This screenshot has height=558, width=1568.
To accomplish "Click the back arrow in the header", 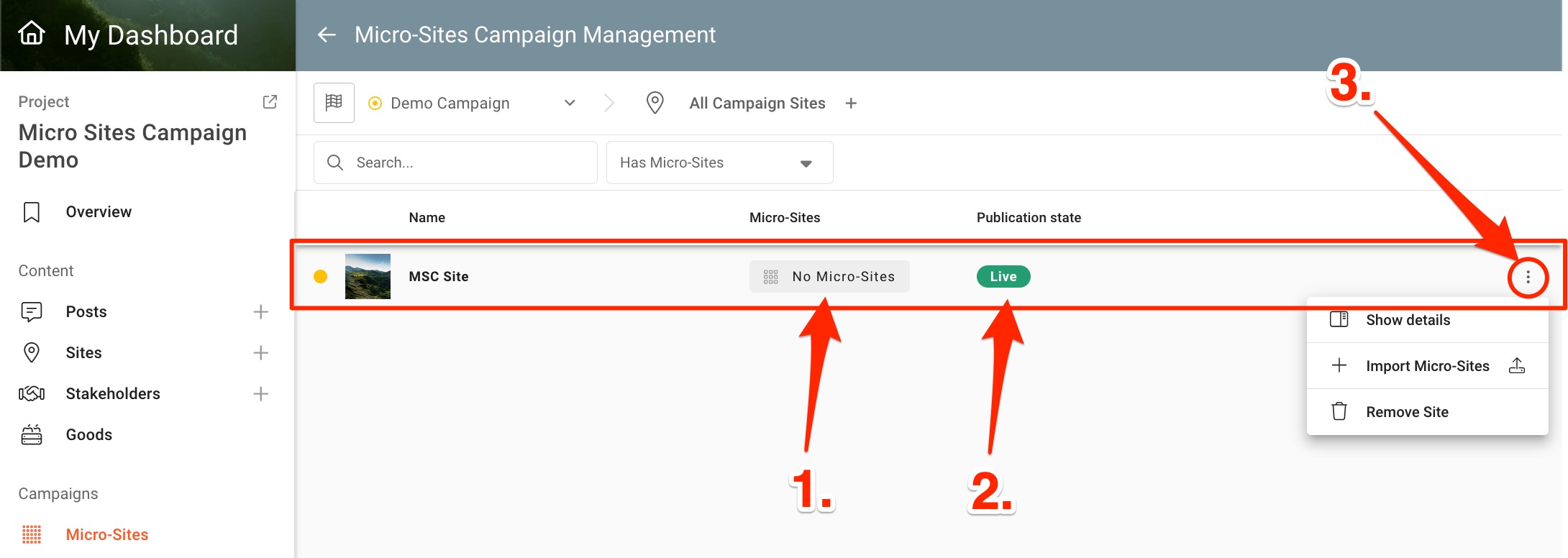I will point(327,35).
